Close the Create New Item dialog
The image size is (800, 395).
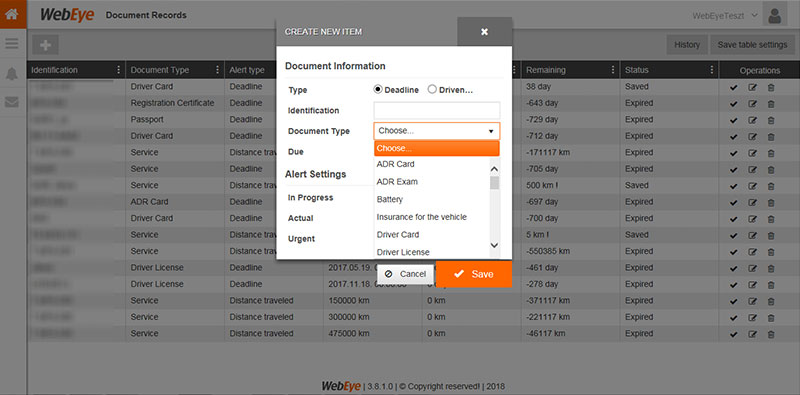coord(484,32)
